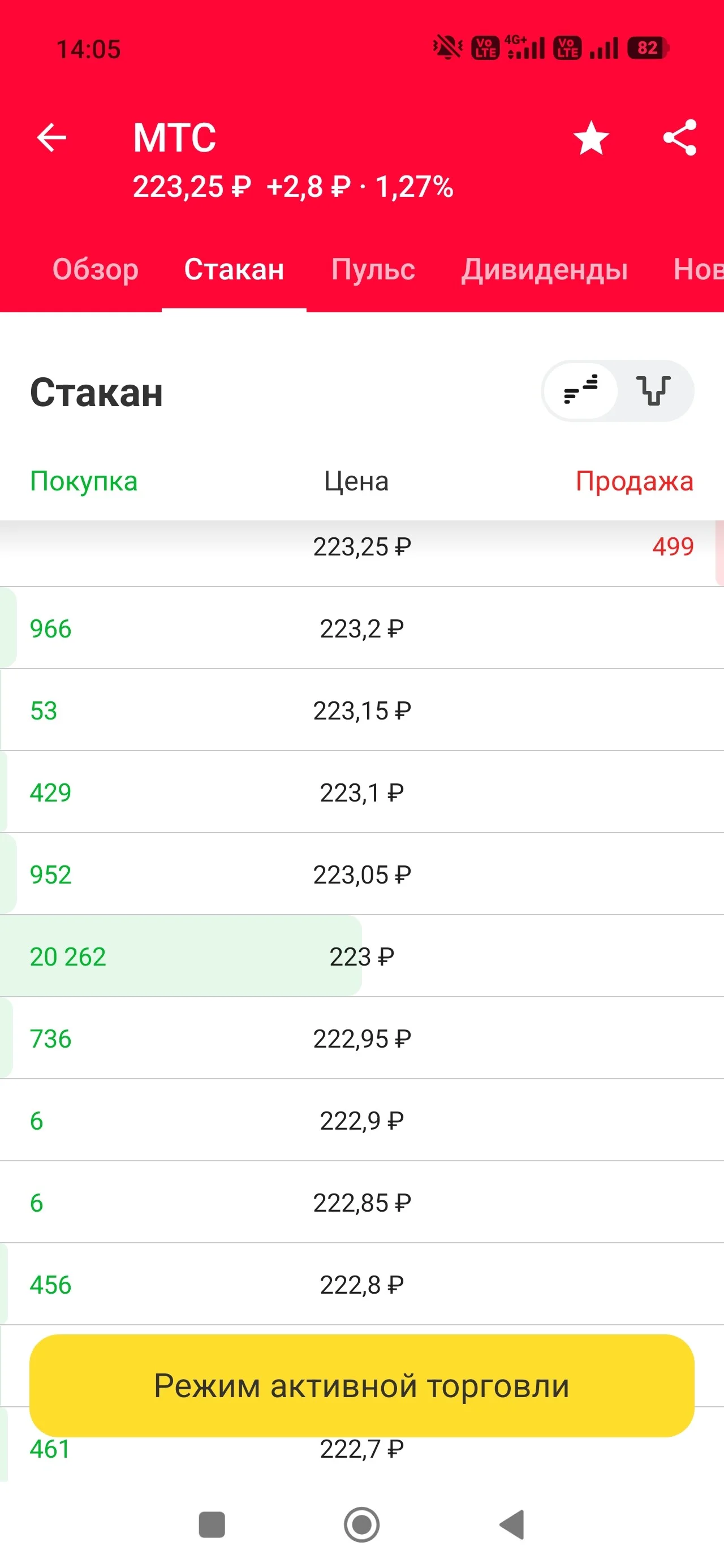
Task: Switch to the Дивиденды tab
Action: 544,269
